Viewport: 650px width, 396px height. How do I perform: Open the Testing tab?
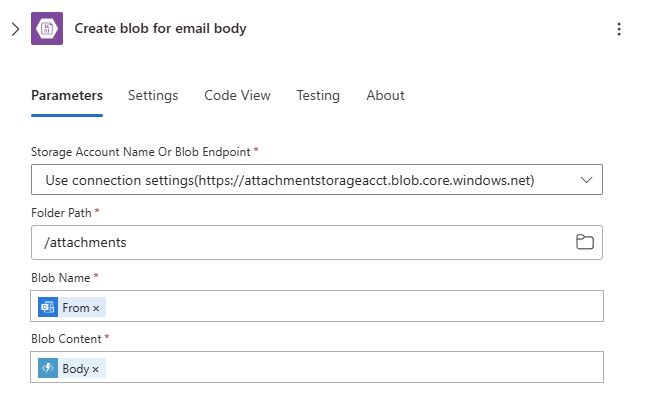click(318, 95)
